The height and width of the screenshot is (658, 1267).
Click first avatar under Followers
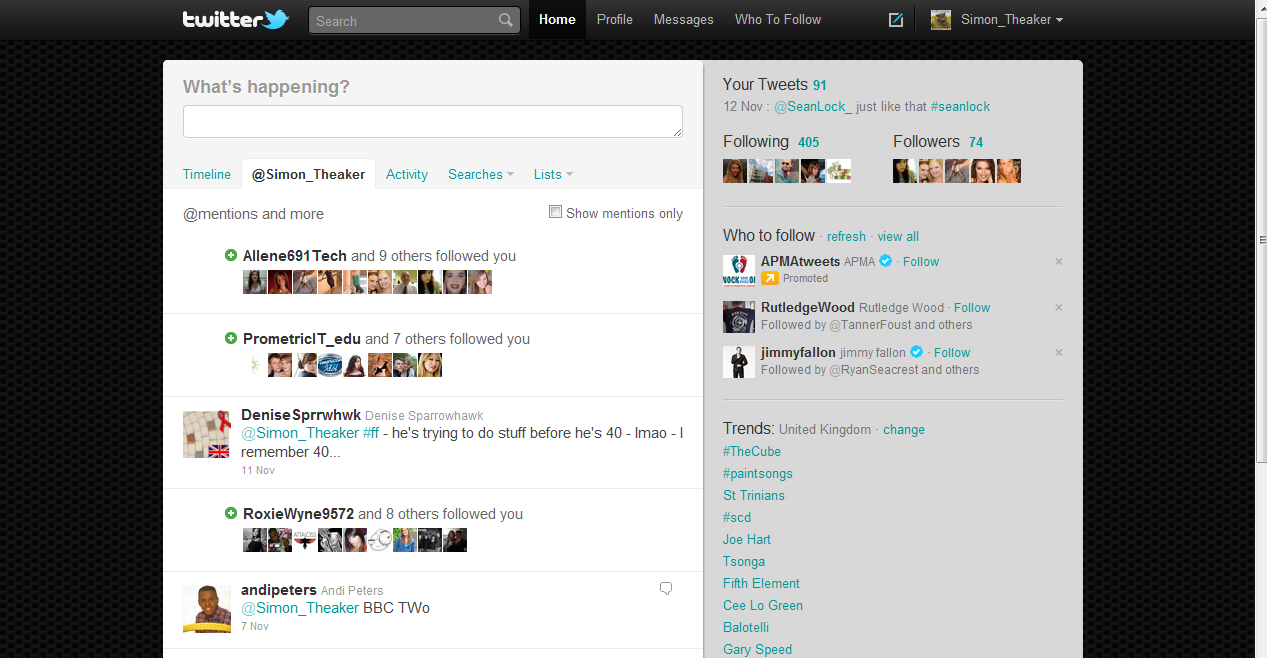(x=905, y=171)
